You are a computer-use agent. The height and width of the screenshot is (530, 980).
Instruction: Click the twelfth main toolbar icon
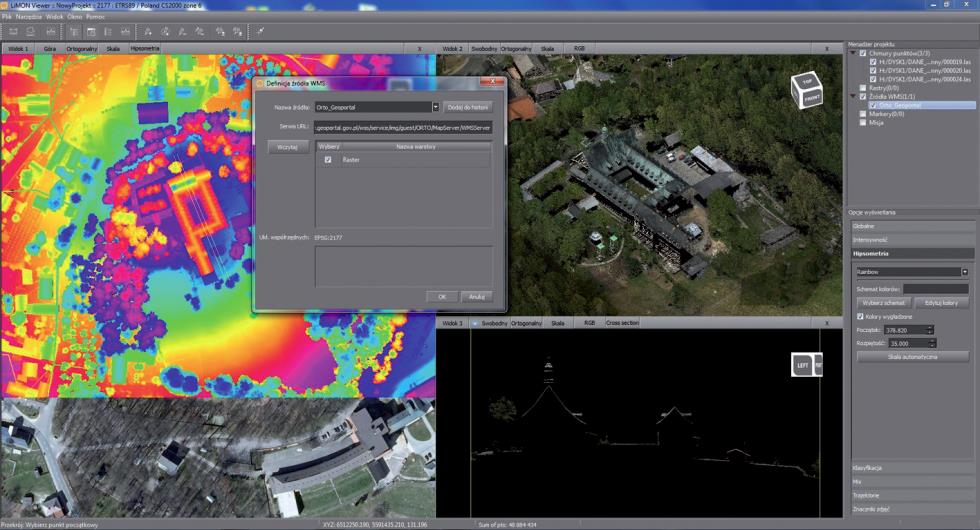[x=221, y=31]
